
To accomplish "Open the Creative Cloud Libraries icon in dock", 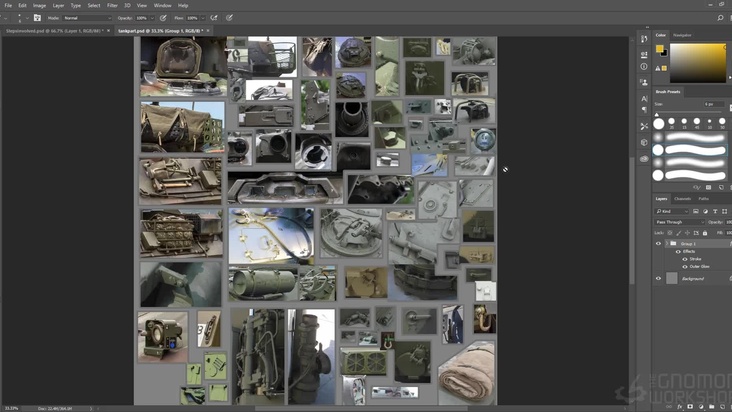I will 644,159.
